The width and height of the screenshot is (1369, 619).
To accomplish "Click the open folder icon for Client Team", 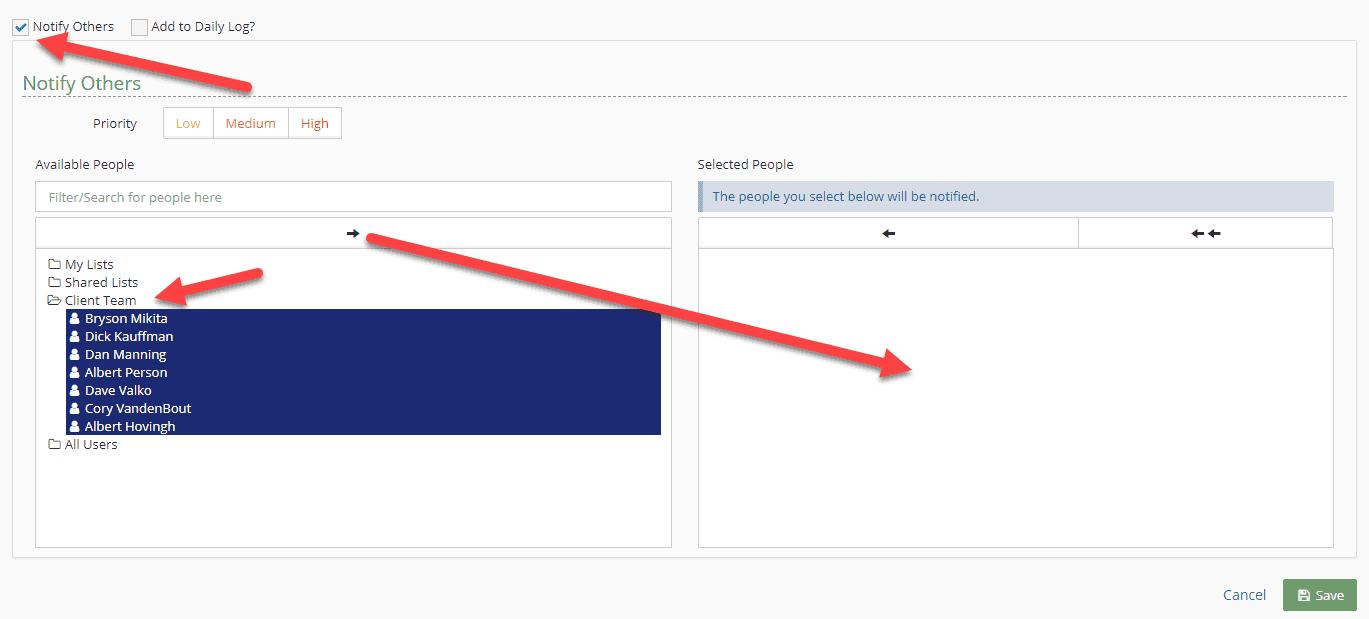I will click(55, 301).
